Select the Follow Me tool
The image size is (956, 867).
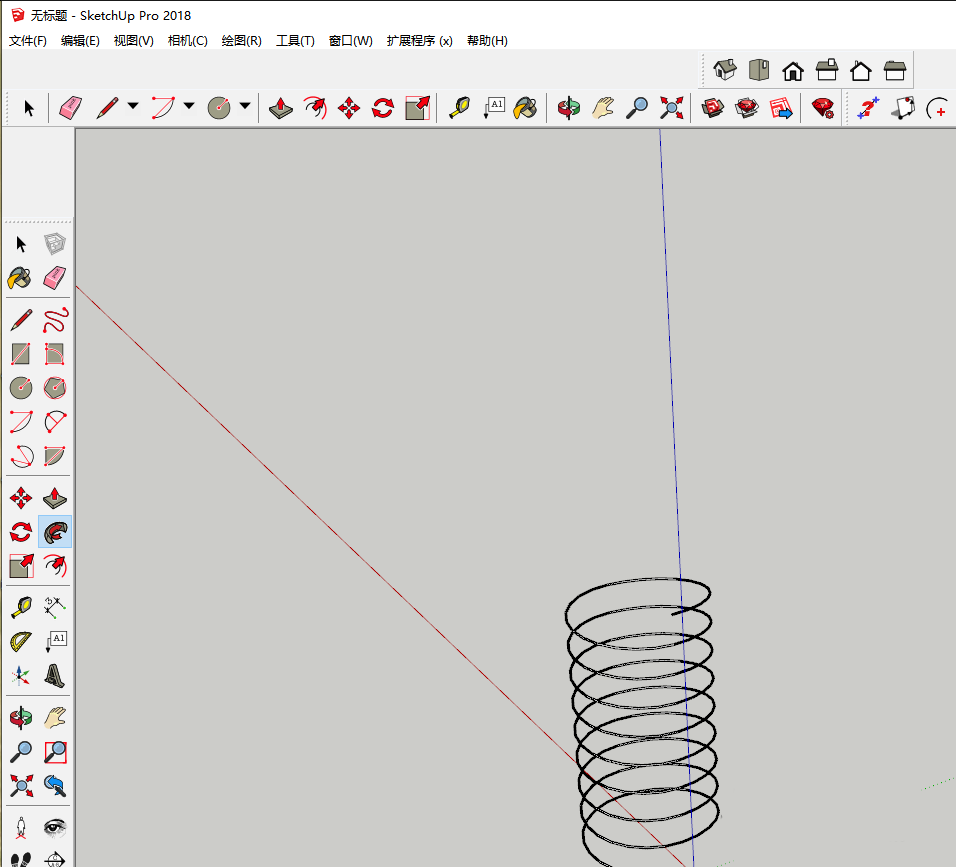click(x=55, y=532)
